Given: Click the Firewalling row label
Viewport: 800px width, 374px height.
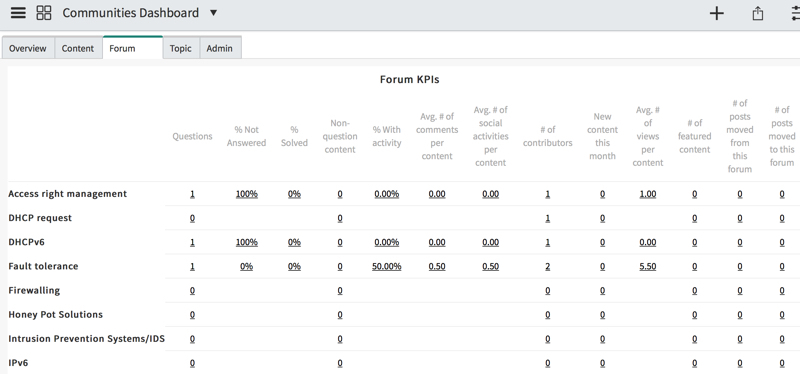Looking at the screenshot, I should click(34, 290).
